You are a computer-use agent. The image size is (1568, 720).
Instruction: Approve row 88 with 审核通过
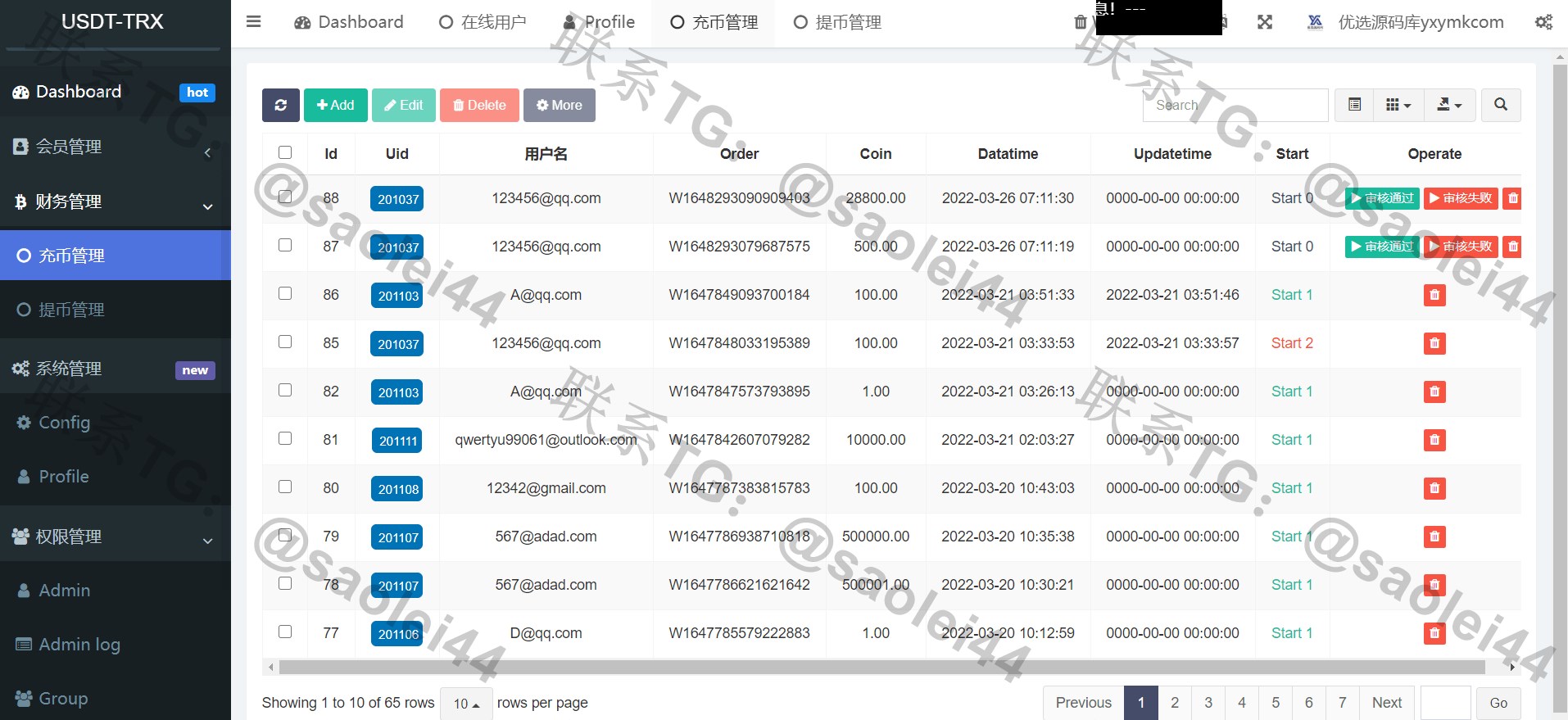pos(1382,198)
